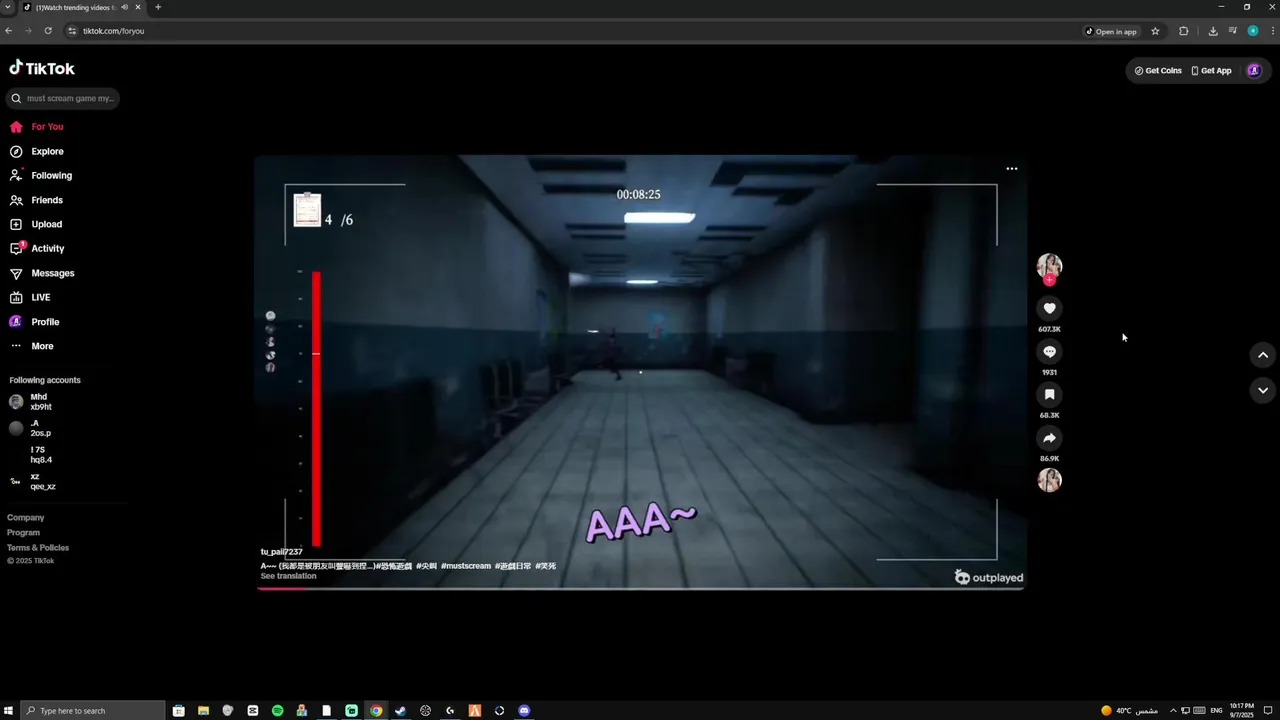Screen dimensions: 1280x720
Task: Open the Chrome media controls icon
Action: (1233, 31)
